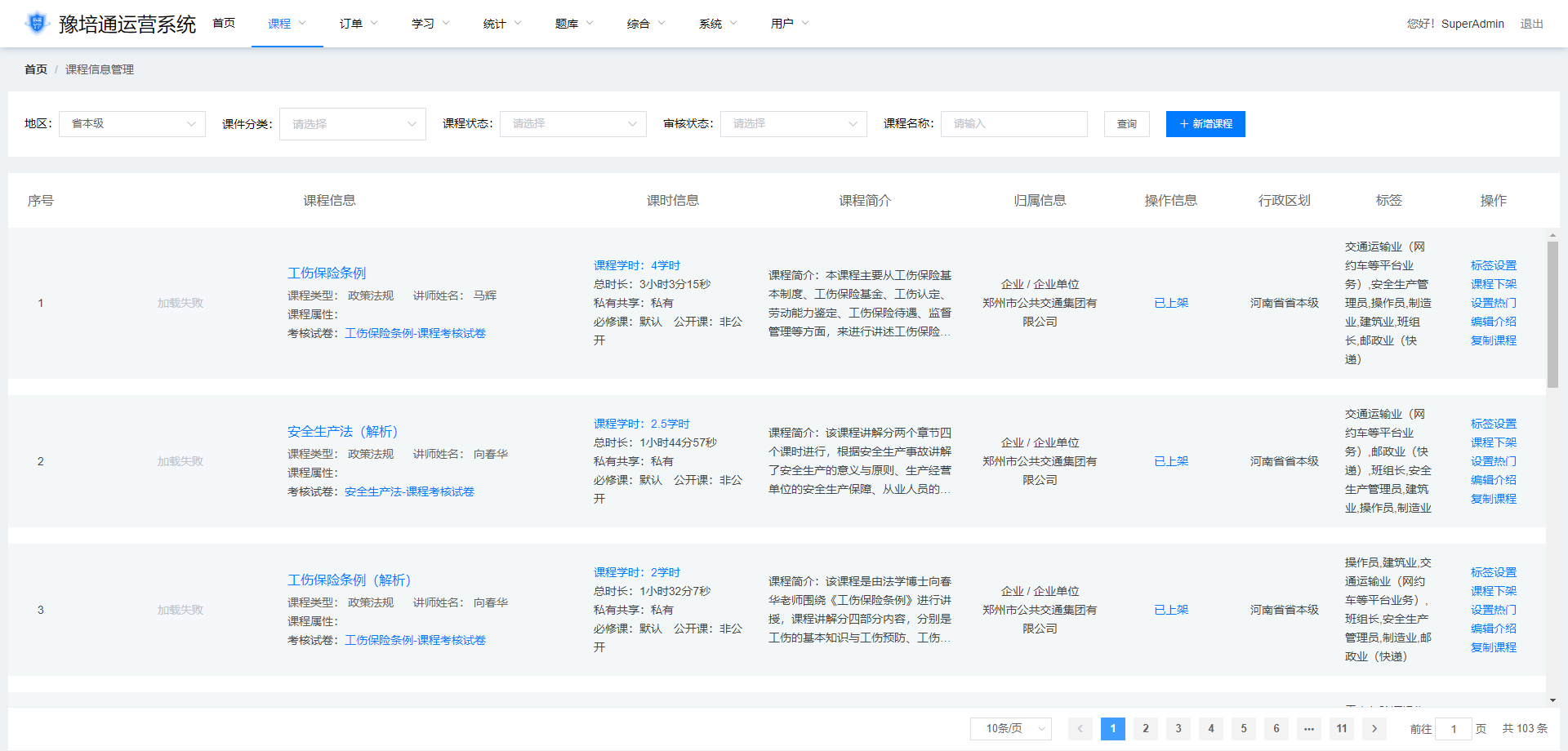Open the 题库 menu
1568x751 pixels.
click(x=574, y=24)
